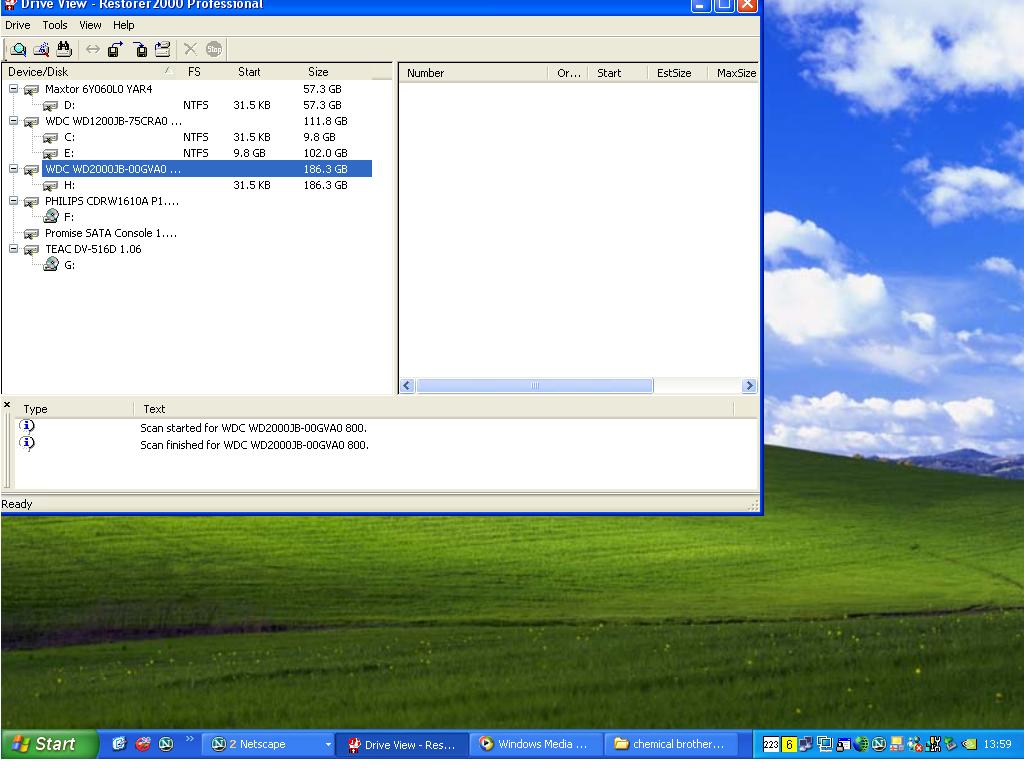Screen dimensions: 1024x768
Task: Switch to Windows Media taskbar button
Action: [534, 744]
